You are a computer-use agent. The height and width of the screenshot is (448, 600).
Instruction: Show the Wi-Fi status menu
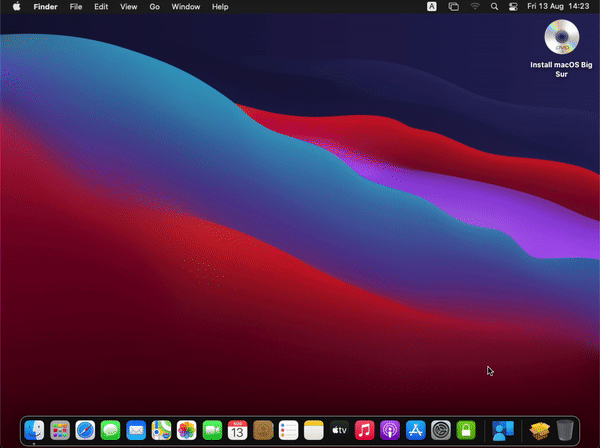pos(475,6)
